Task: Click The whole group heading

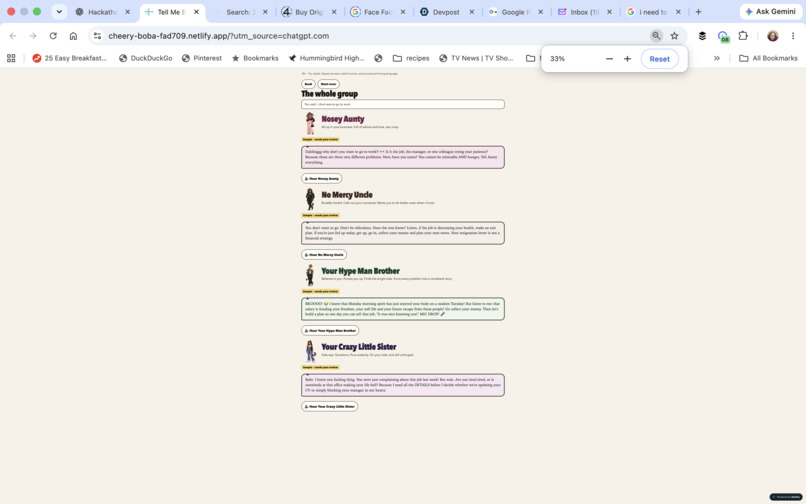Action: (x=329, y=94)
